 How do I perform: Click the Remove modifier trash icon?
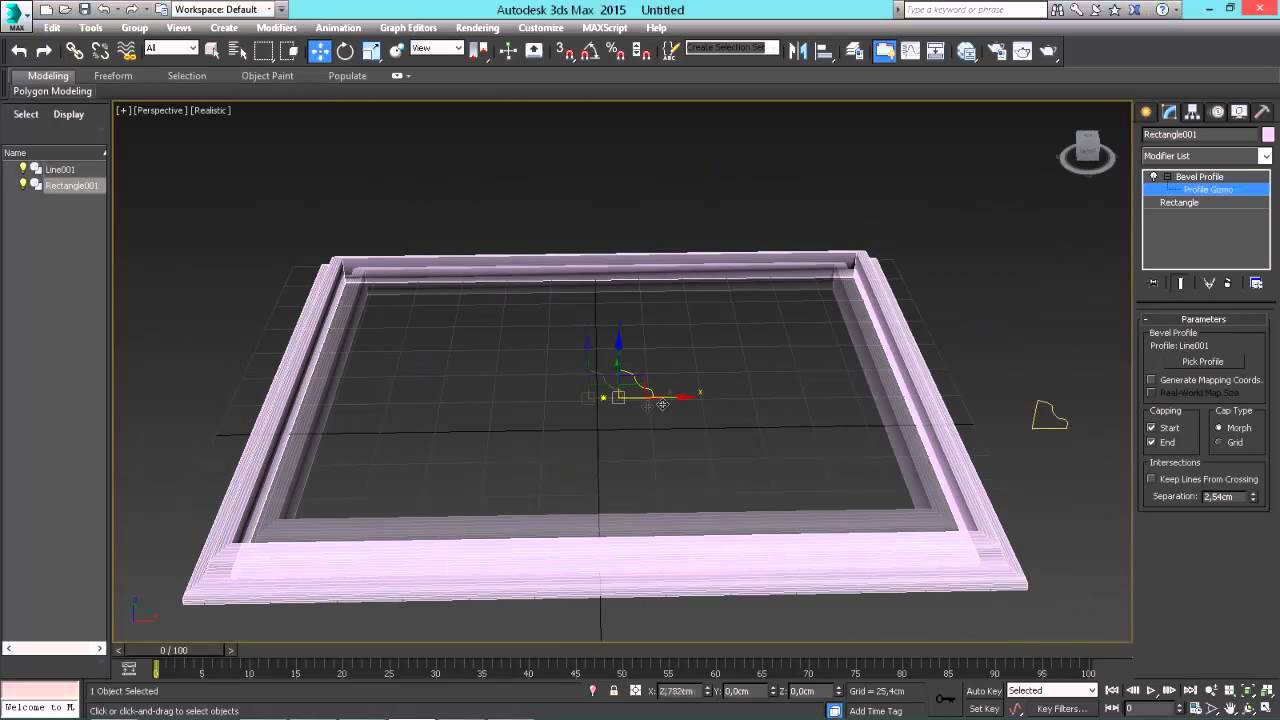[1228, 283]
